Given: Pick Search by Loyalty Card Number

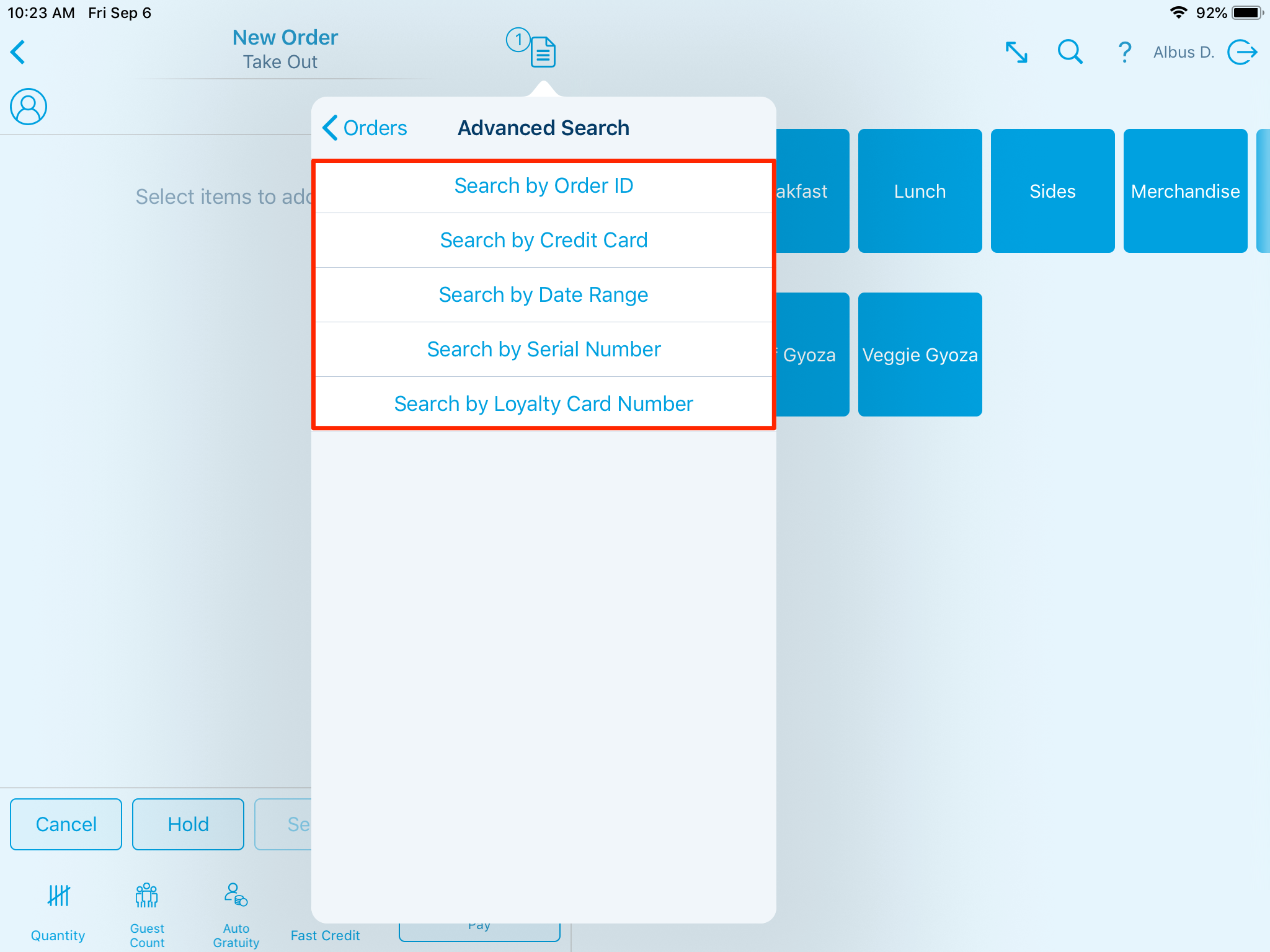Looking at the screenshot, I should (543, 404).
